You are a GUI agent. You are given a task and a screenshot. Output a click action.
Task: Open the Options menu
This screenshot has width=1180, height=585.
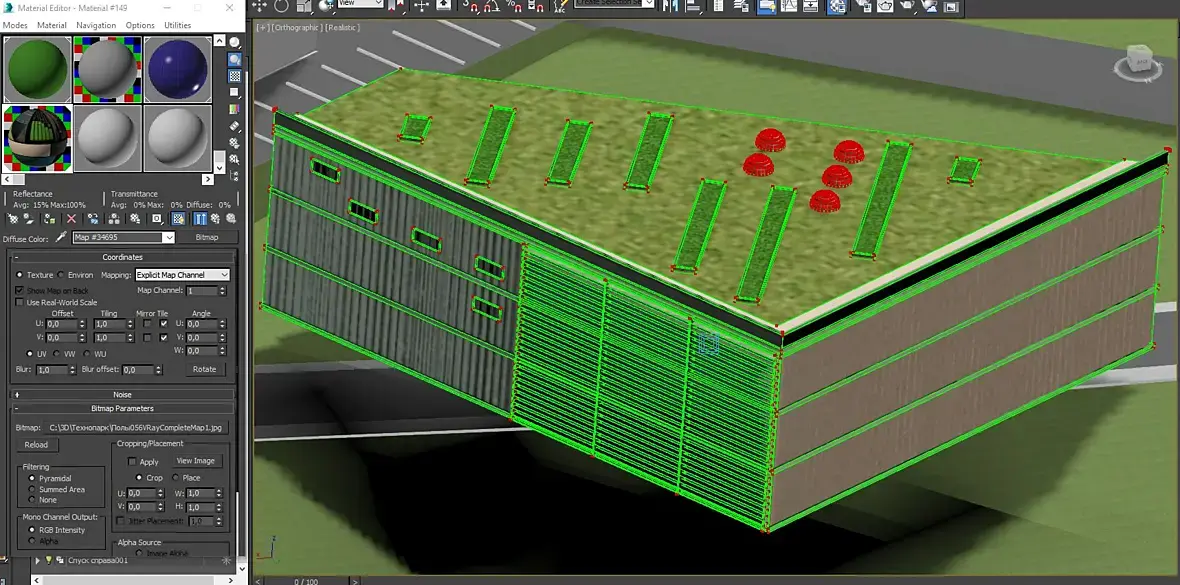(140, 25)
